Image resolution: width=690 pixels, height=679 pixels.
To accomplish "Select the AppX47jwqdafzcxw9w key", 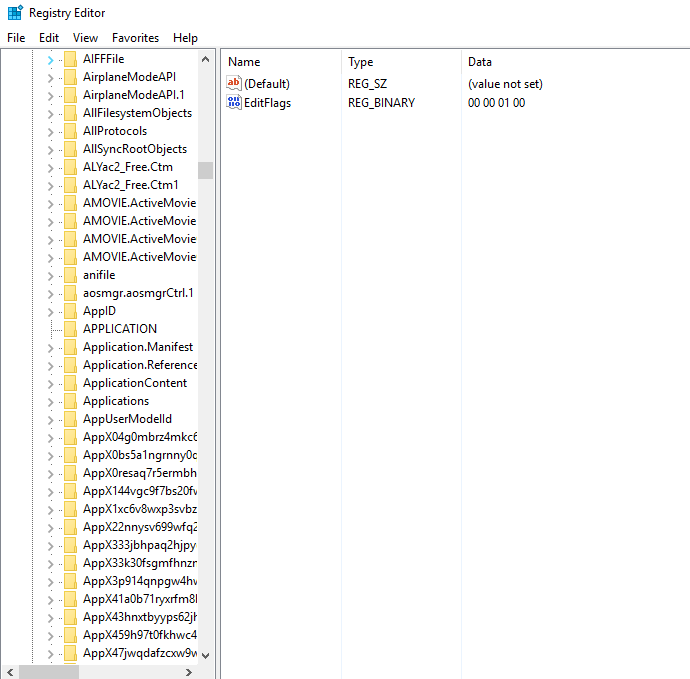I will tap(140, 653).
